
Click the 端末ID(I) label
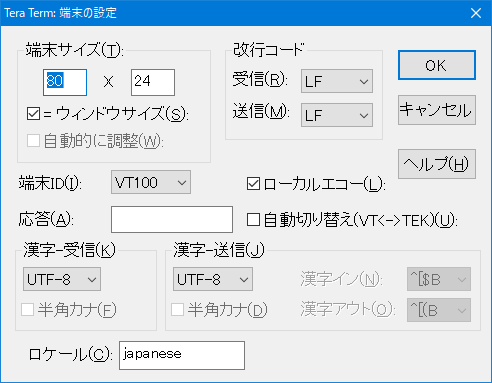[50, 182]
